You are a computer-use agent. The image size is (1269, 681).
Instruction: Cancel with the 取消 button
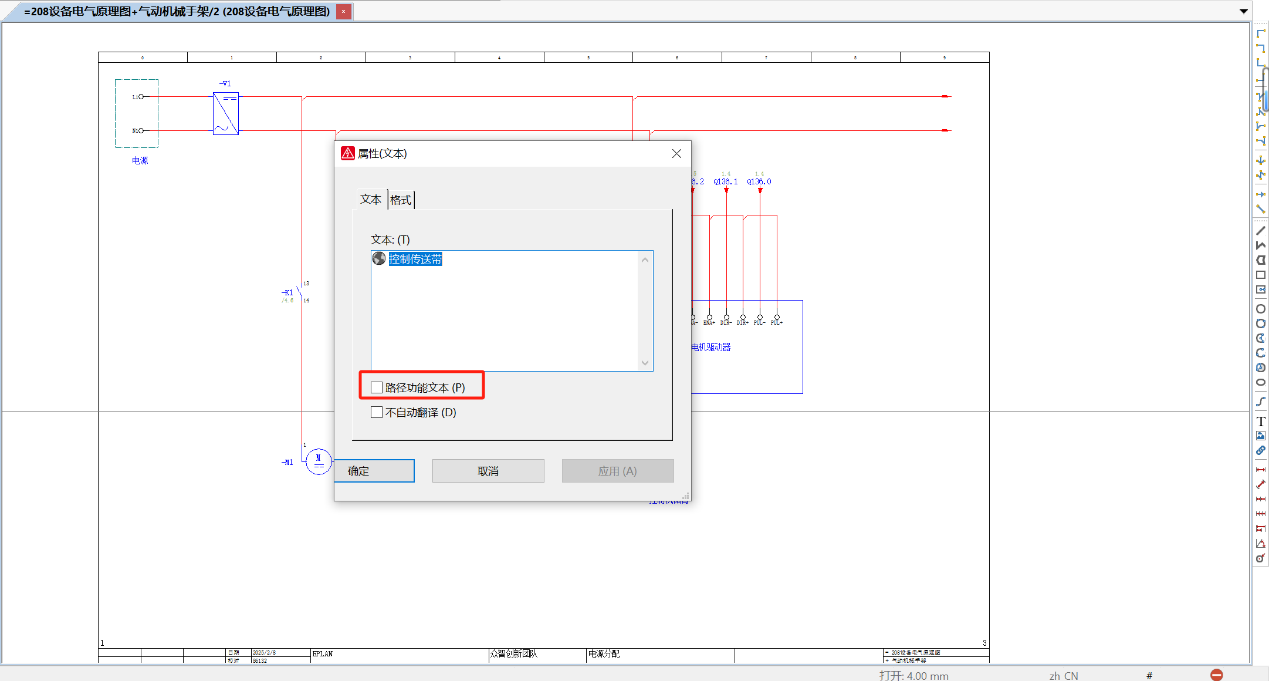coord(488,471)
